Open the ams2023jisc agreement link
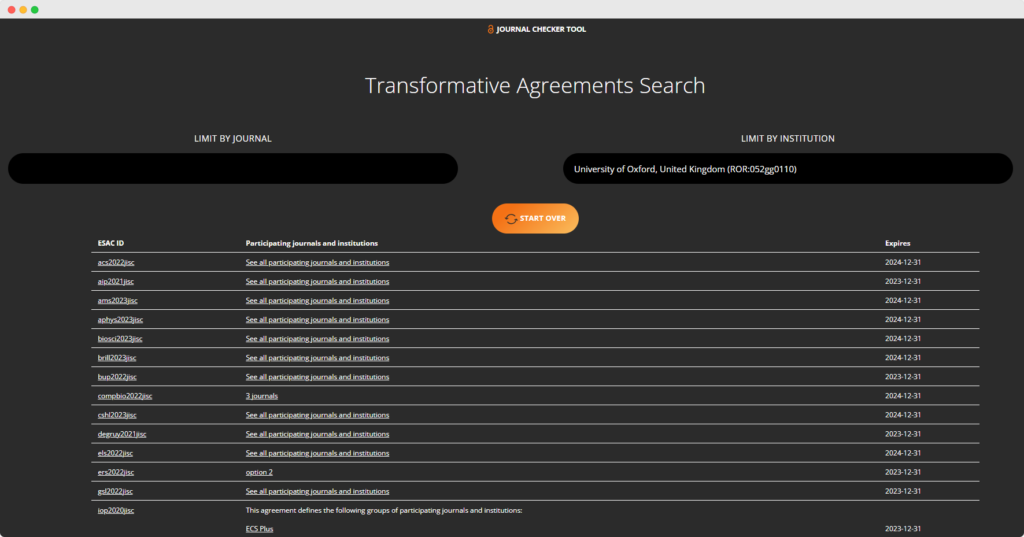The height and width of the screenshot is (537, 1024). (118, 301)
